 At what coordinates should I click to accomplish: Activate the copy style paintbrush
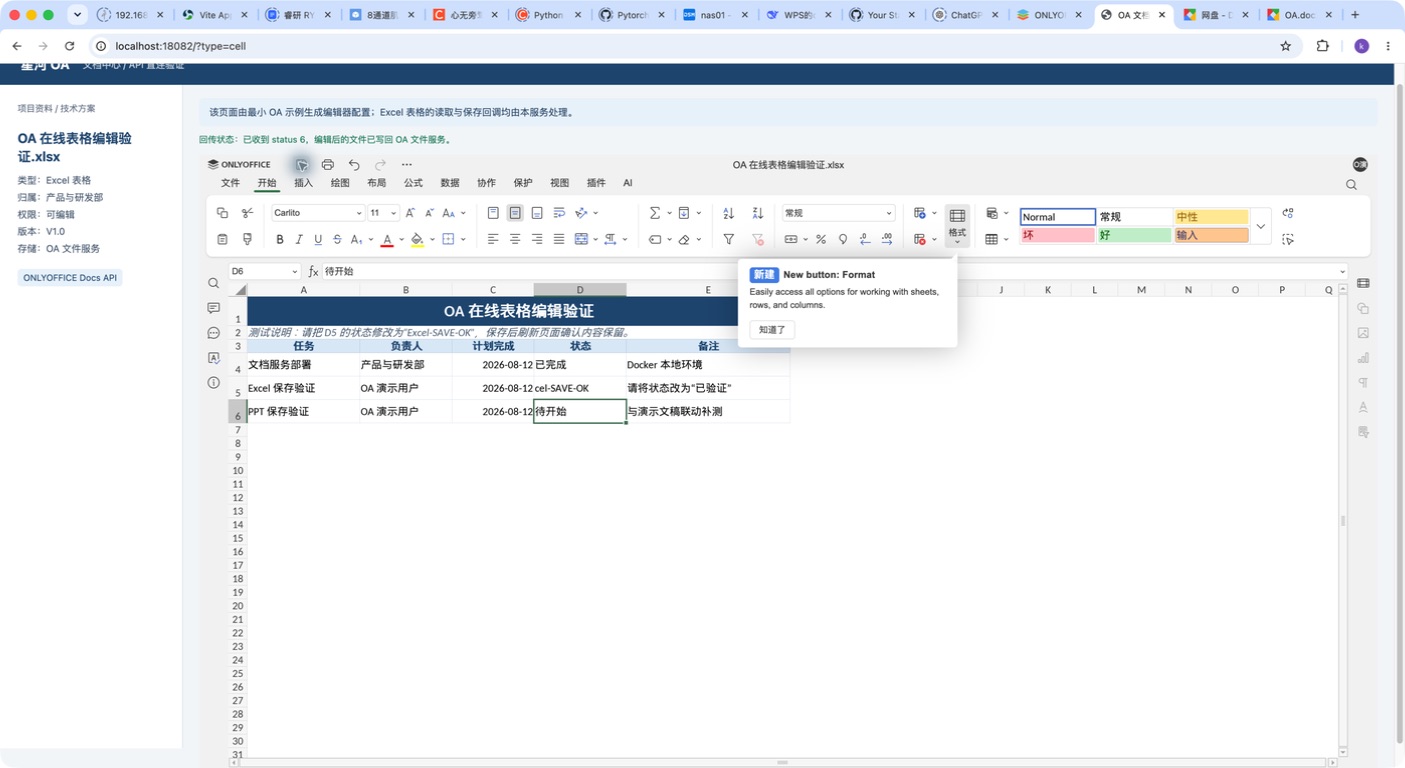(247, 239)
